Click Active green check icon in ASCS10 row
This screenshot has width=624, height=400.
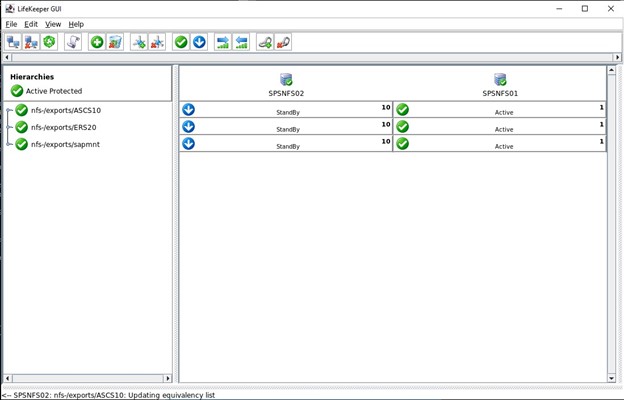(x=402, y=109)
